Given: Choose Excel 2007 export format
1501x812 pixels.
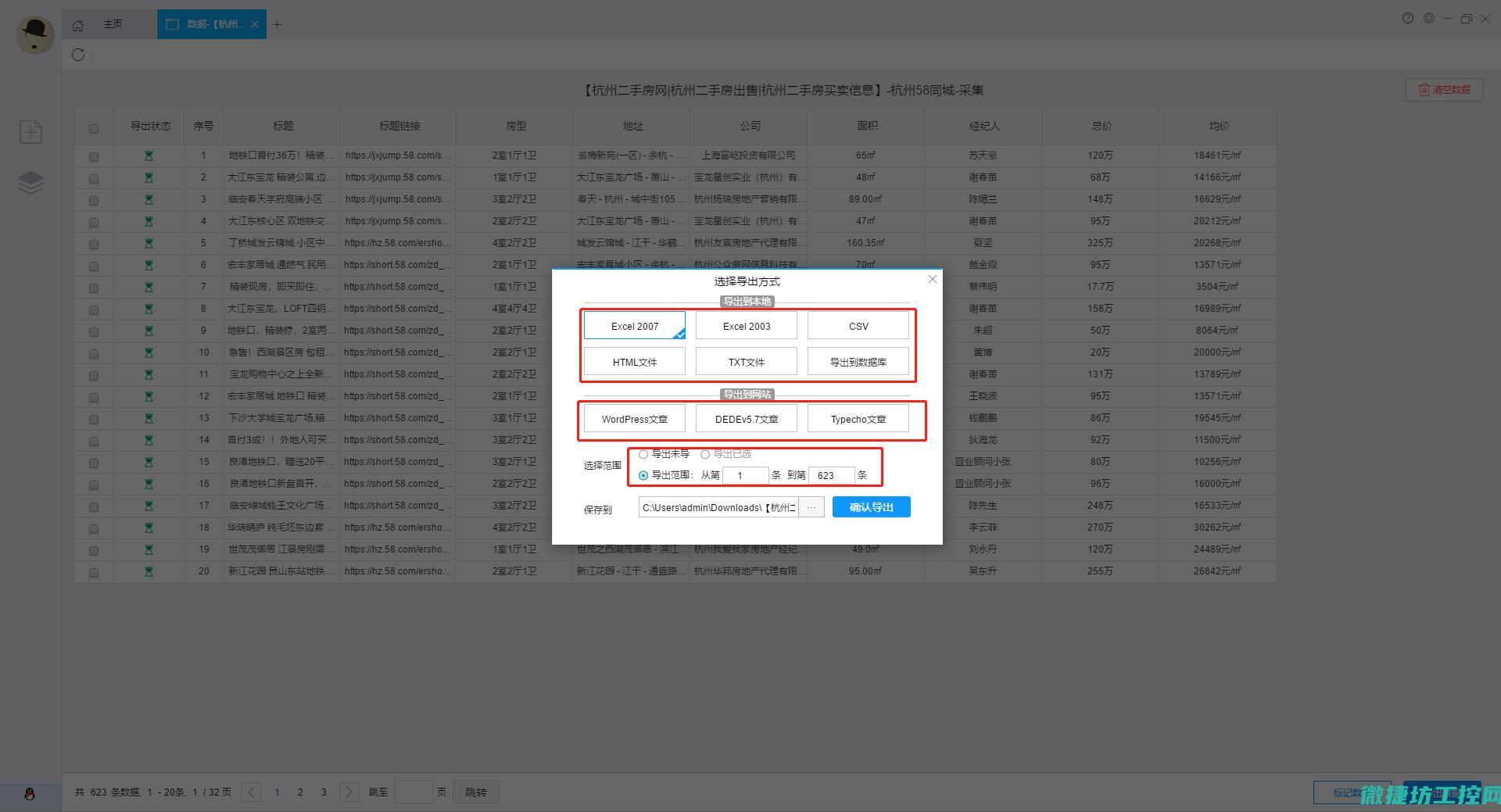Looking at the screenshot, I should pos(635,326).
